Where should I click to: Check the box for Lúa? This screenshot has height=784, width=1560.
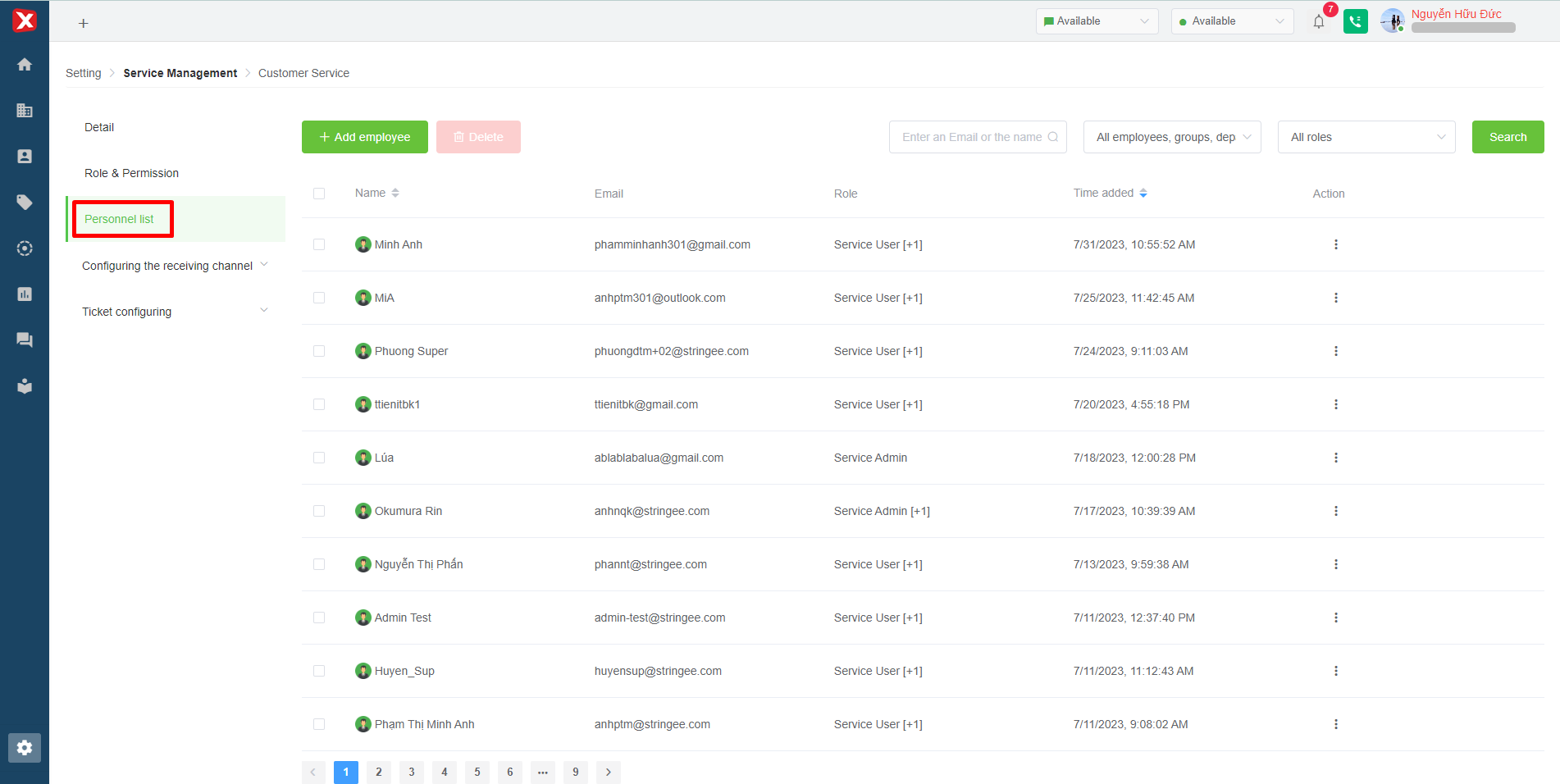[319, 458]
